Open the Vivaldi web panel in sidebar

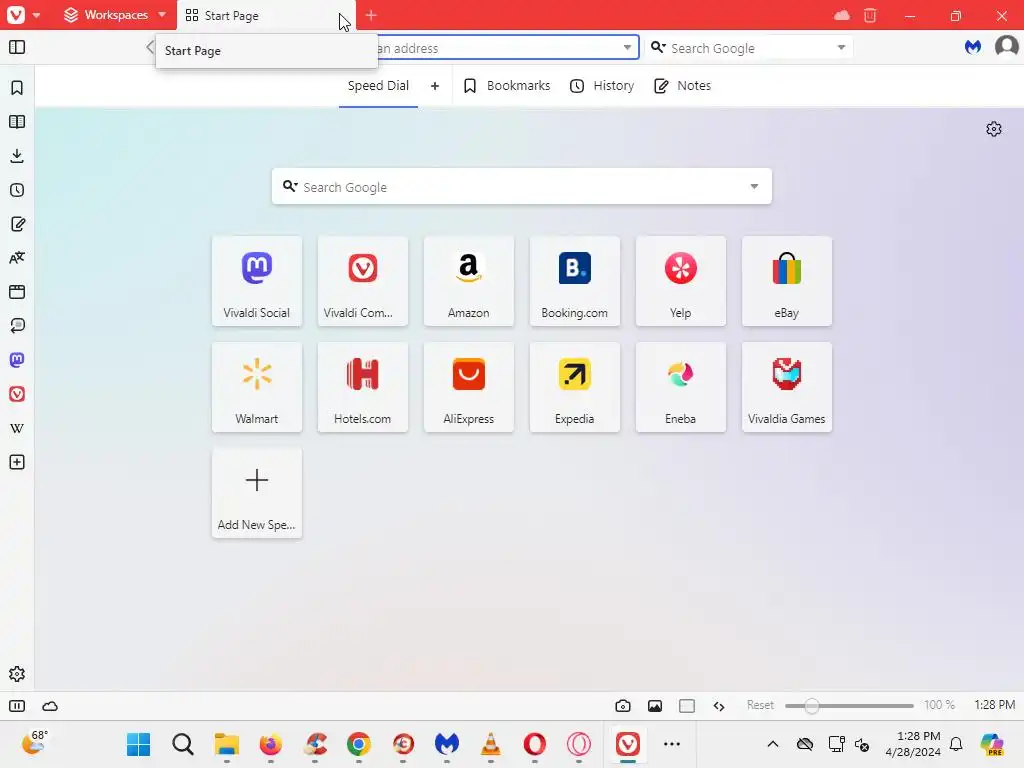coord(17,394)
